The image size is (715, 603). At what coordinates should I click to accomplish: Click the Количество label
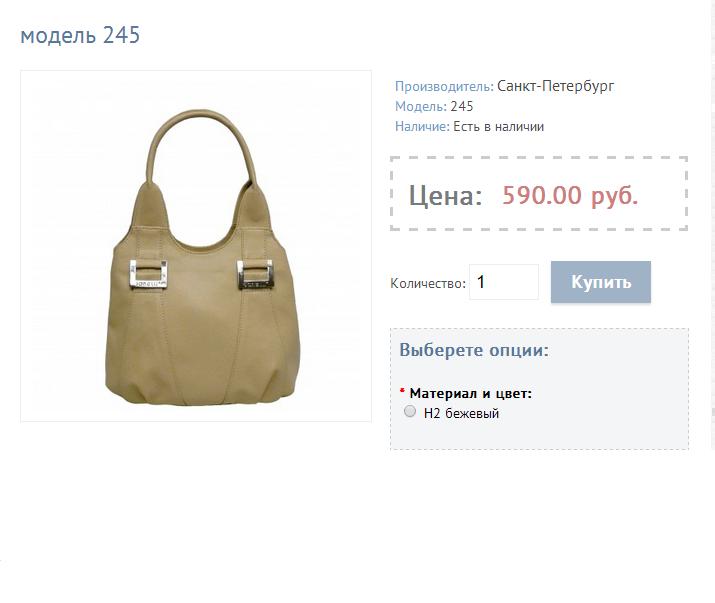pyautogui.click(x=428, y=283)
